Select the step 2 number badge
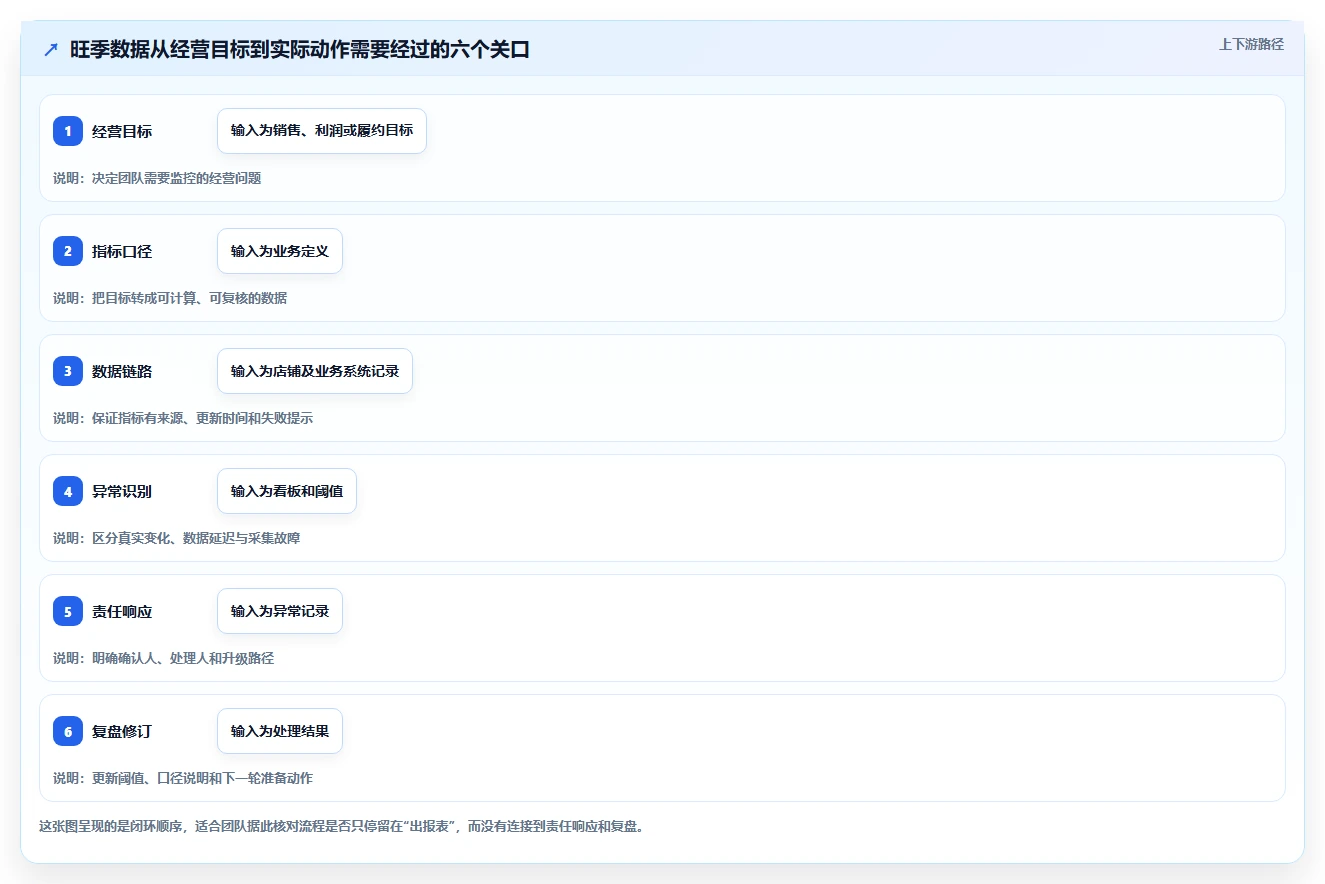Screen dimensions: 1325x884 [x=68, y=251]
